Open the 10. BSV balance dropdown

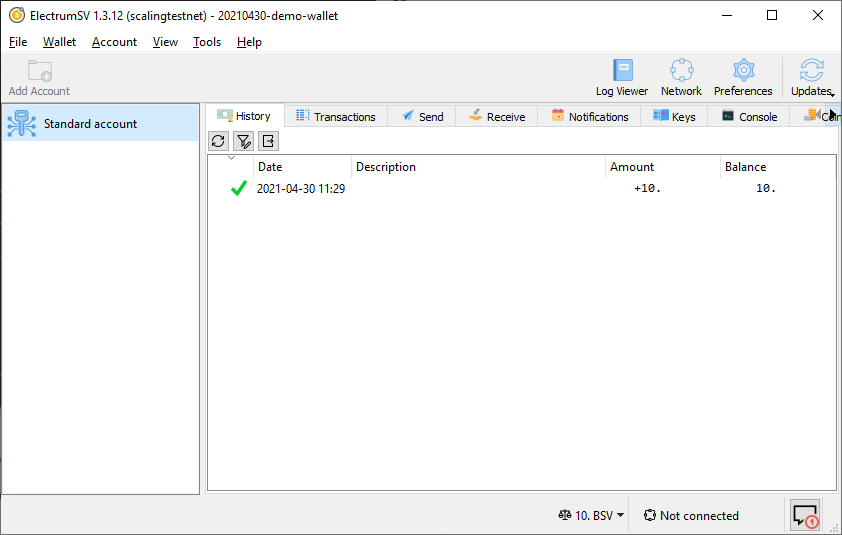click(591, 516)
